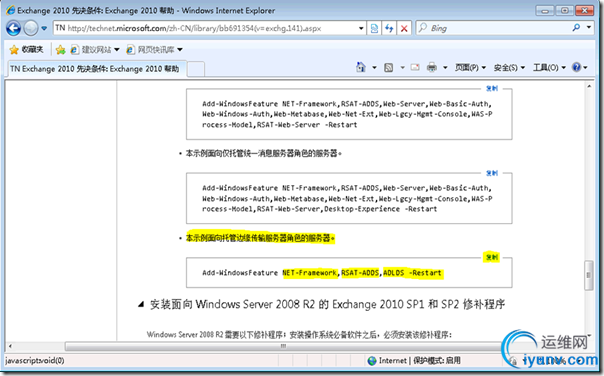The width and height of the screenshot is (604, 376).
Task: Click the highlighted NET-Framework code text
Action: [310, 273]
